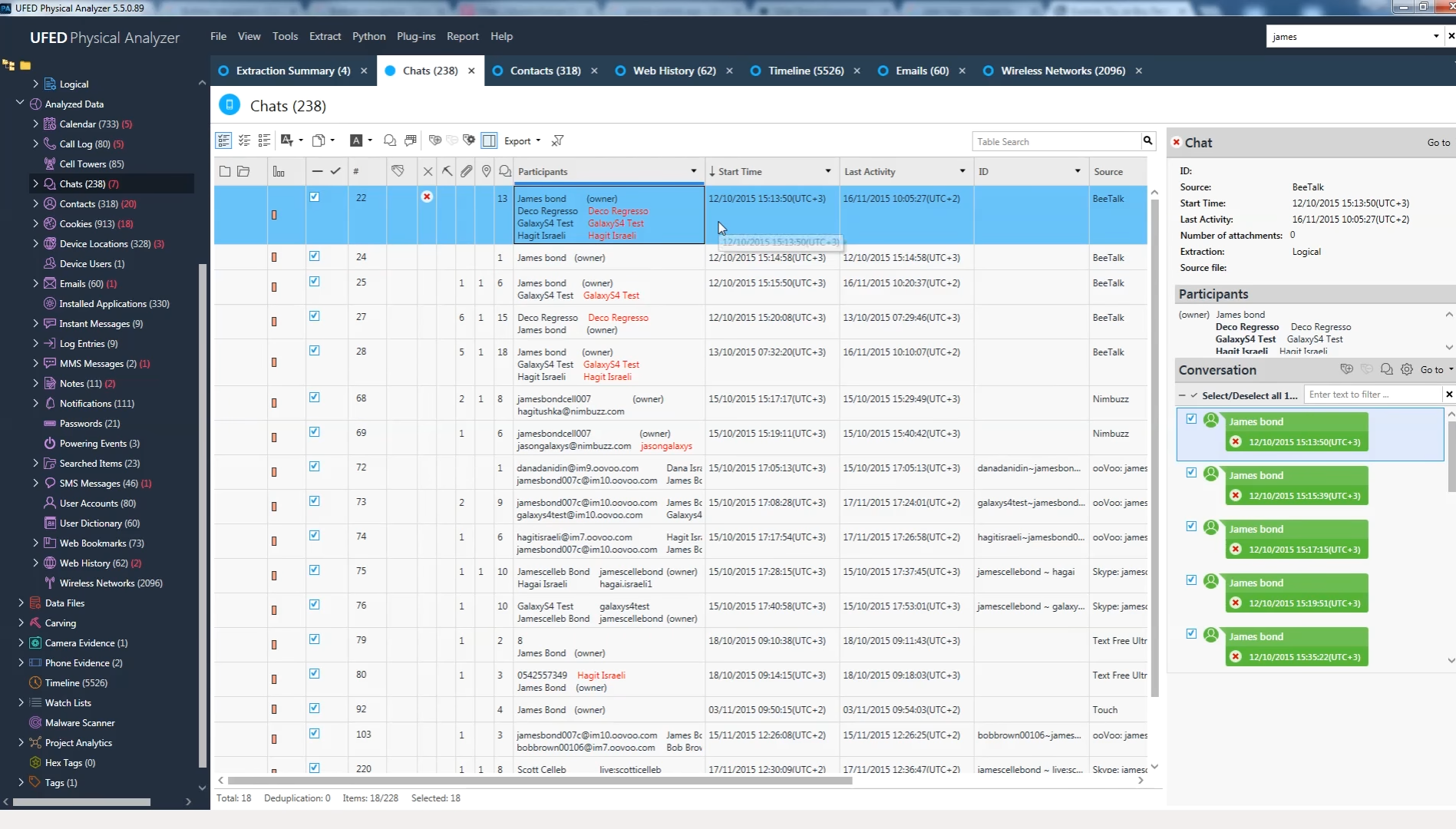Viewport: 1456px width, 829px height.
Task: Click the Table Search input field
Action: point(1056,141)
